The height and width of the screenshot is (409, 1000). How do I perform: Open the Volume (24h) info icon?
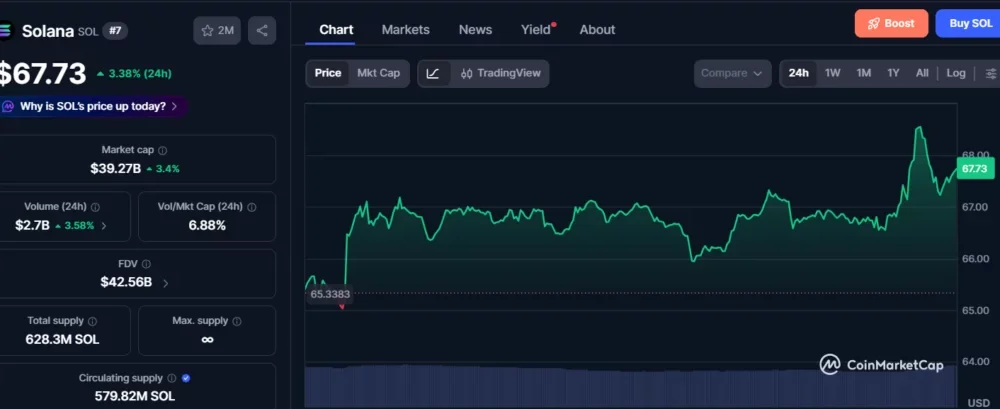[x=95, y=207]
